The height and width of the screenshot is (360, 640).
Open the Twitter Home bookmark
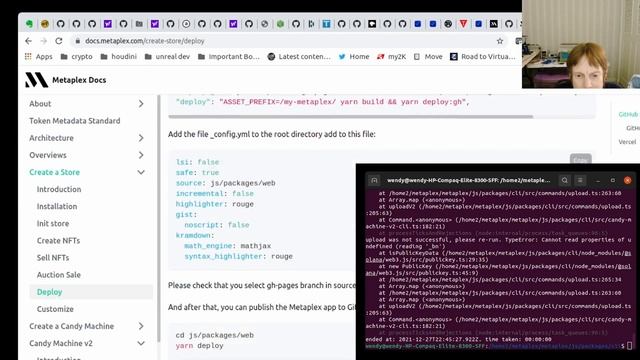pos(354,57)
